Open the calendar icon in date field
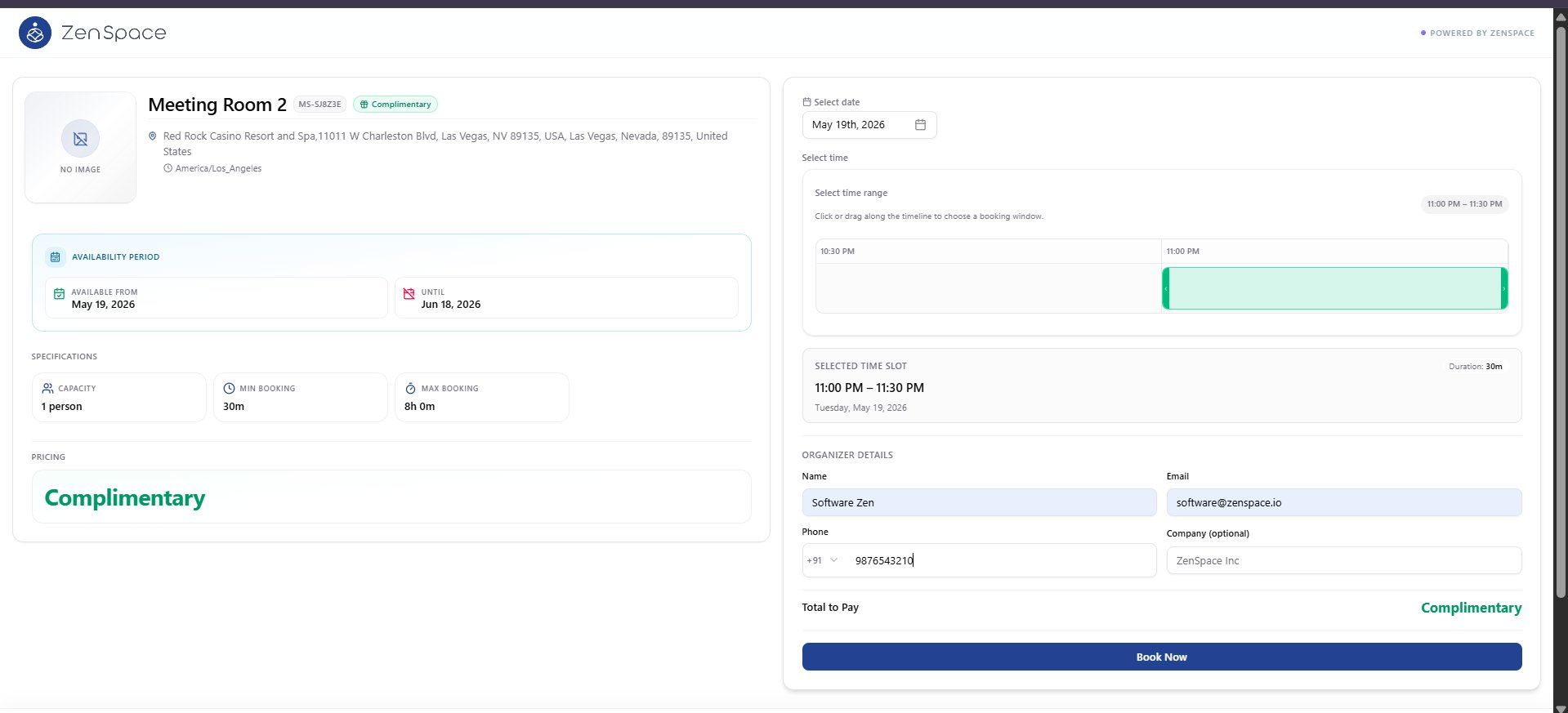The width and height of the screenshot is (1568, 713). point(920,125)
